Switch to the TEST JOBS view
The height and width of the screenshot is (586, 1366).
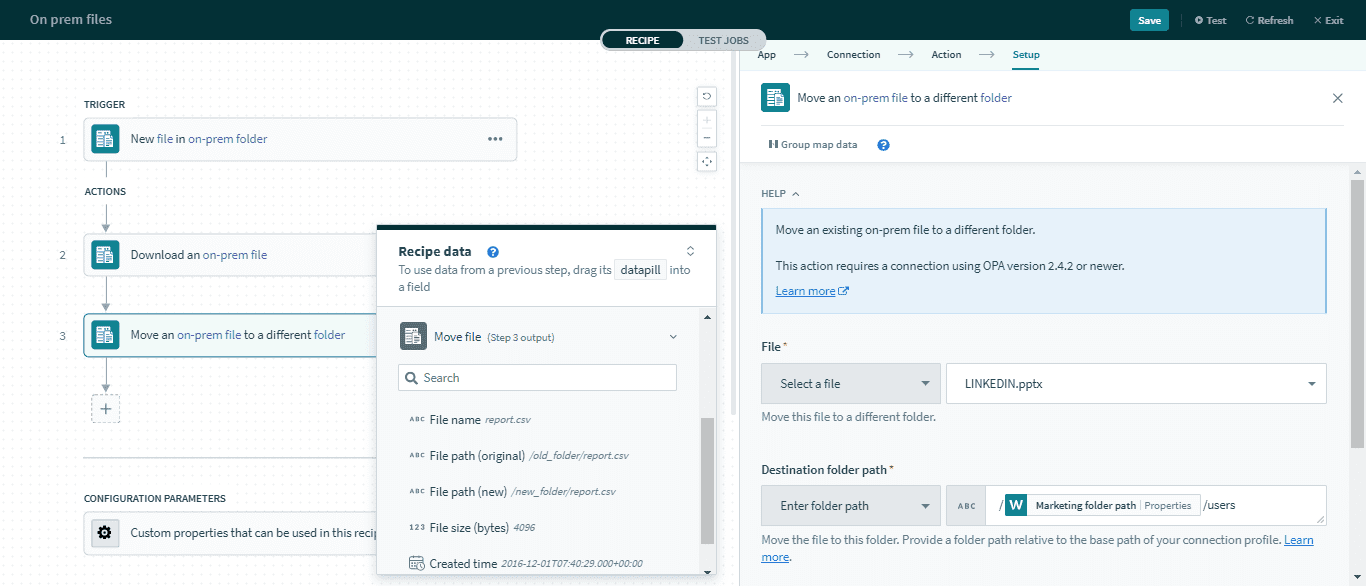pos(723,40)
